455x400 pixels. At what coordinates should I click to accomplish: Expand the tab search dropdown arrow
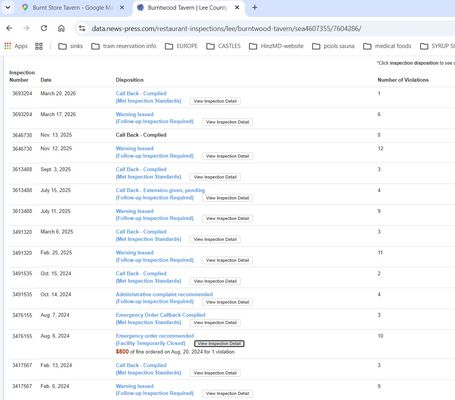point(8,7)
